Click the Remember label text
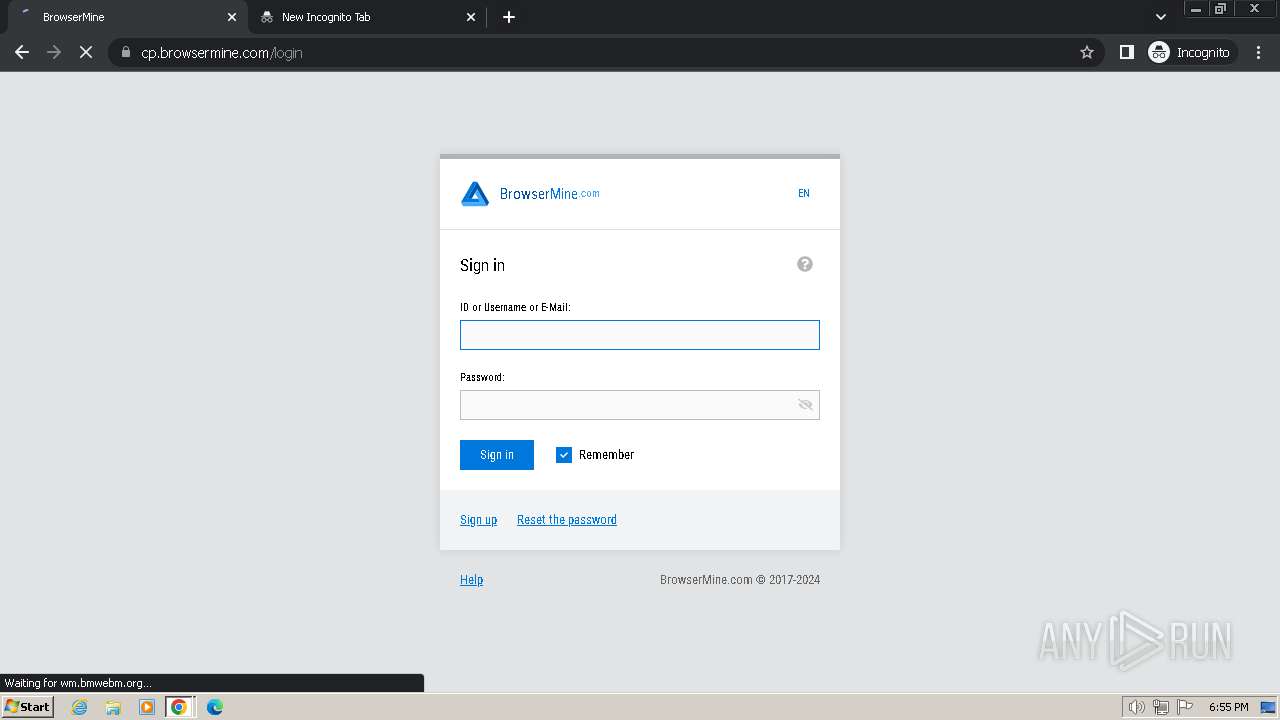Viewport: 1280px width, 720px height. [x=606, y=455]
